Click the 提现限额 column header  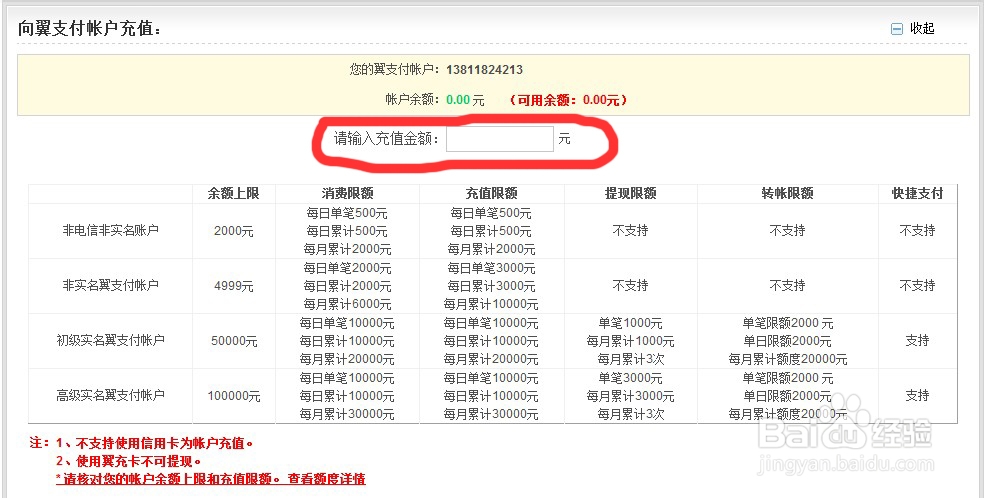click(x=631, y=194)
